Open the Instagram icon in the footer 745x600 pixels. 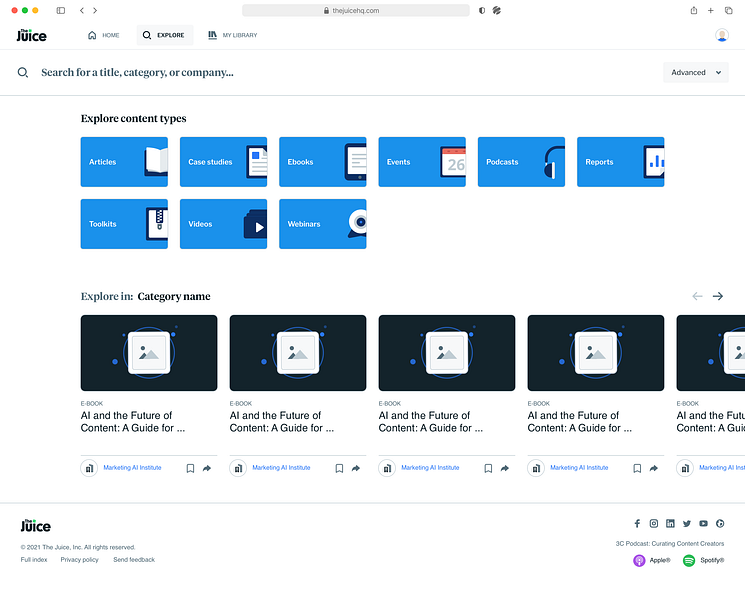654,524
